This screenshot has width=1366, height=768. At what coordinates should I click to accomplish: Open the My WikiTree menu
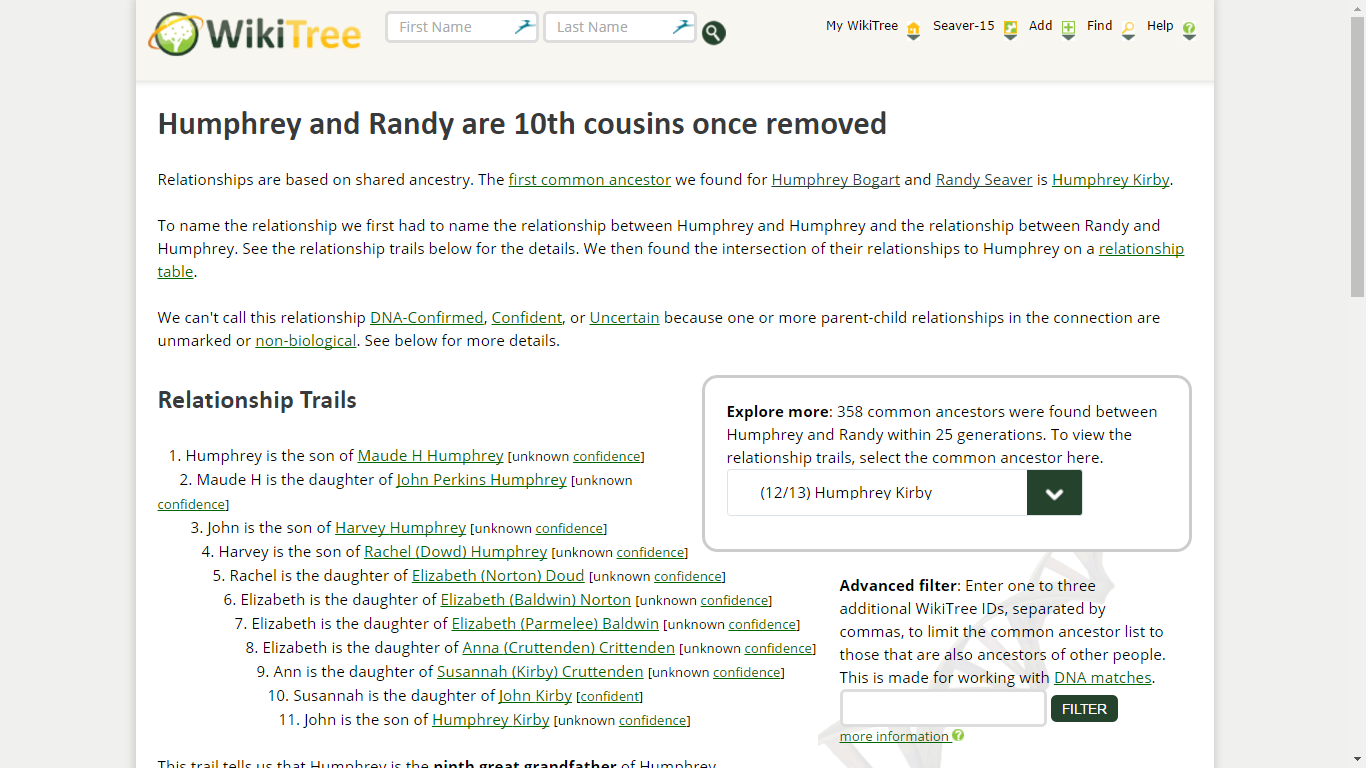(862, 26)
